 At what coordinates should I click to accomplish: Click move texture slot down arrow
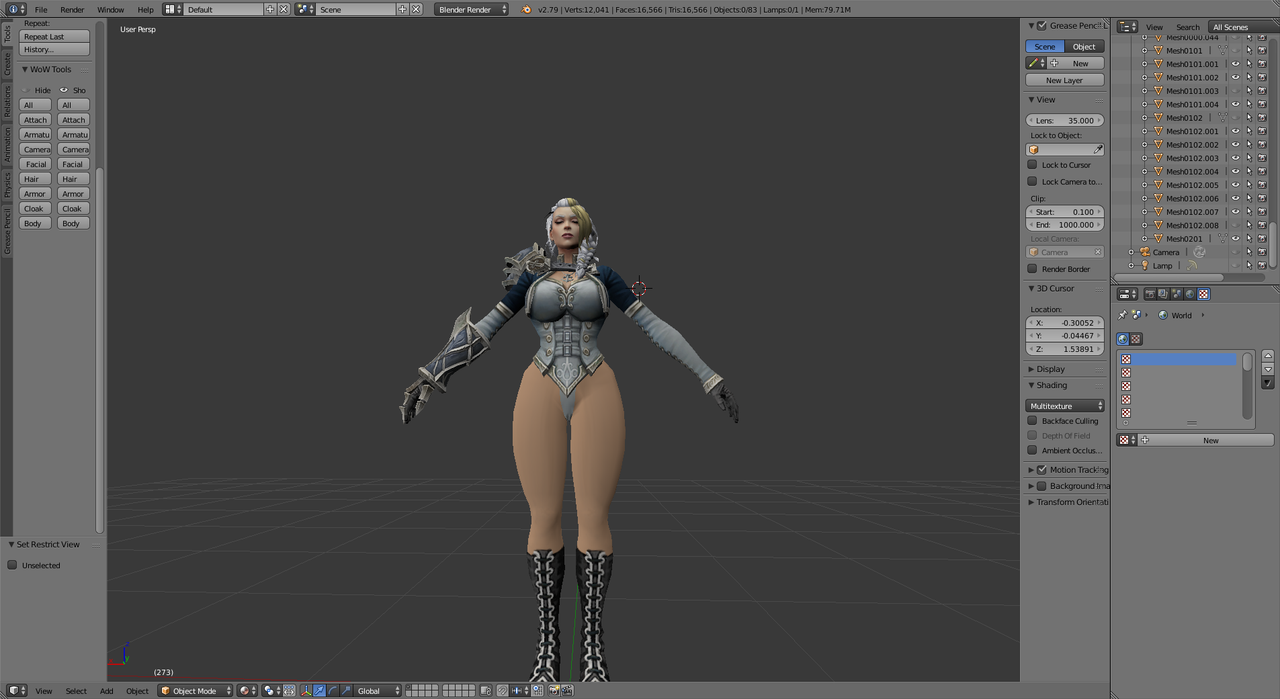click(1268, 370)
